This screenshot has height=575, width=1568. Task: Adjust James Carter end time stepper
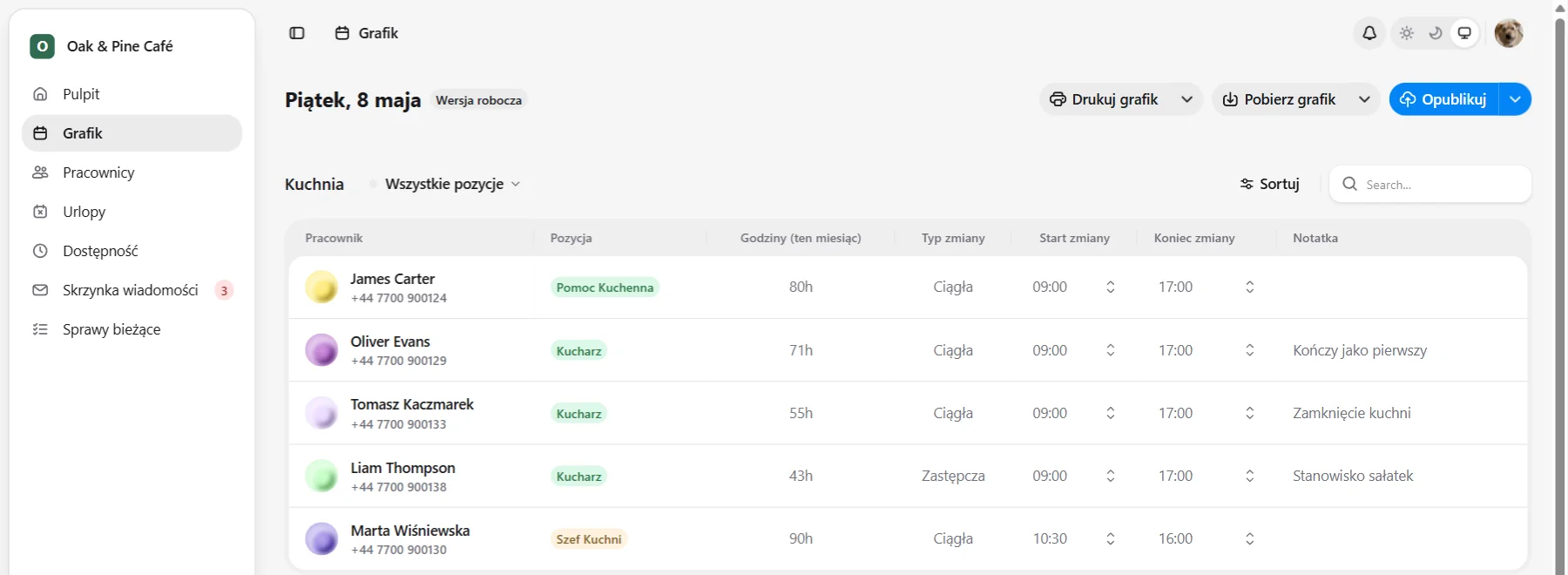coord(1250,287)
